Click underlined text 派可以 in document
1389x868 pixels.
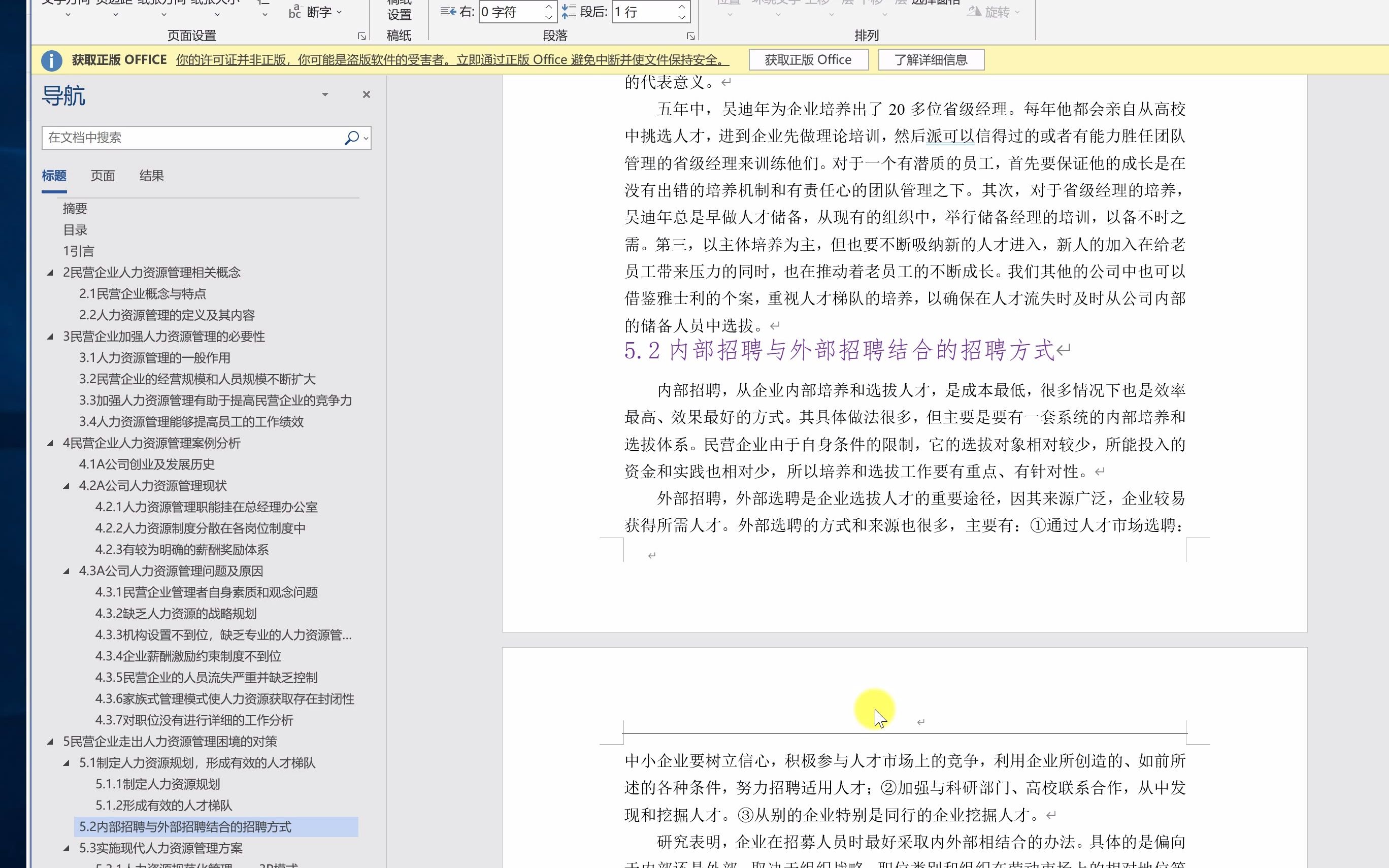pos(950,136)
